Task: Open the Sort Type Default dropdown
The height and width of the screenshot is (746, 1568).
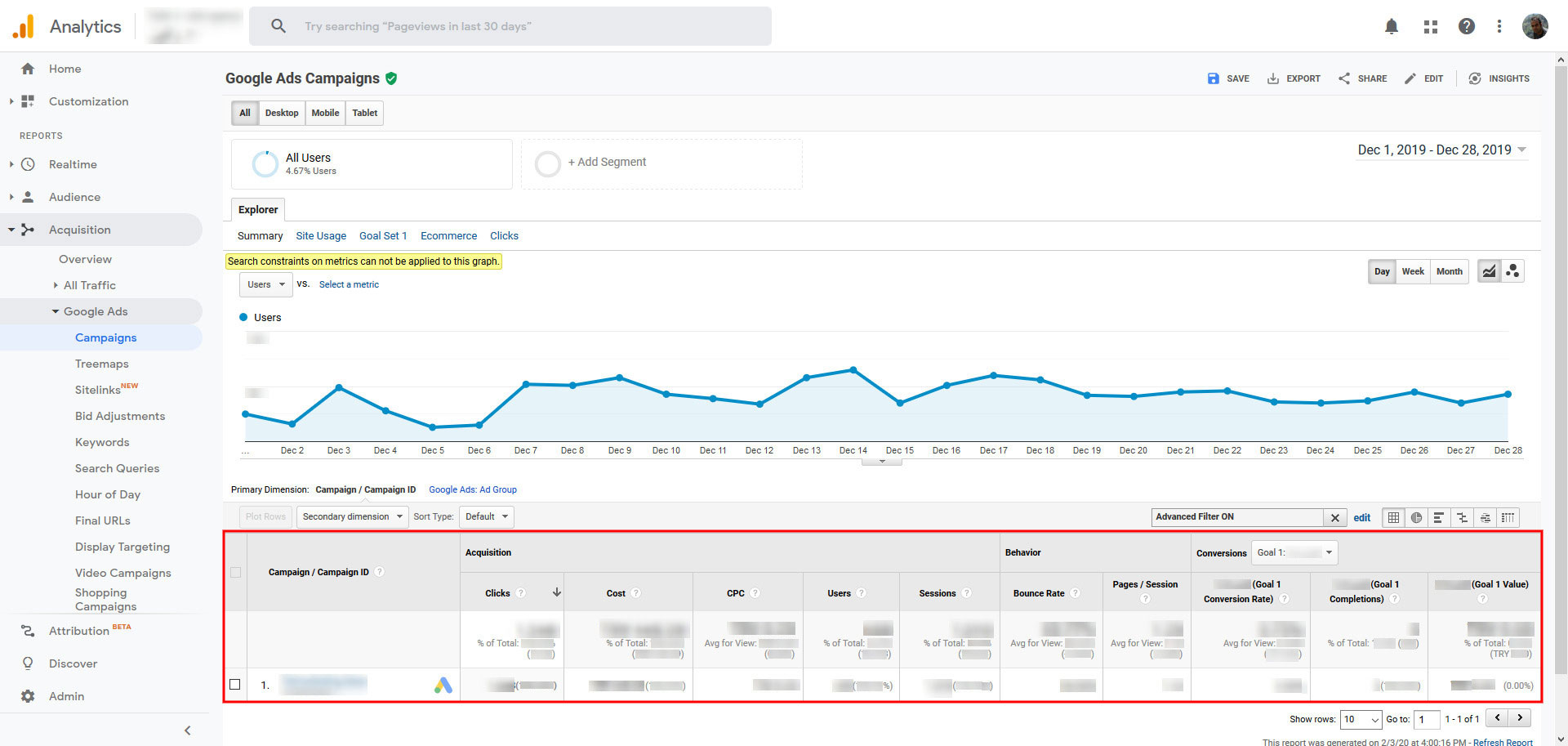Action: [x=487, y=516]
